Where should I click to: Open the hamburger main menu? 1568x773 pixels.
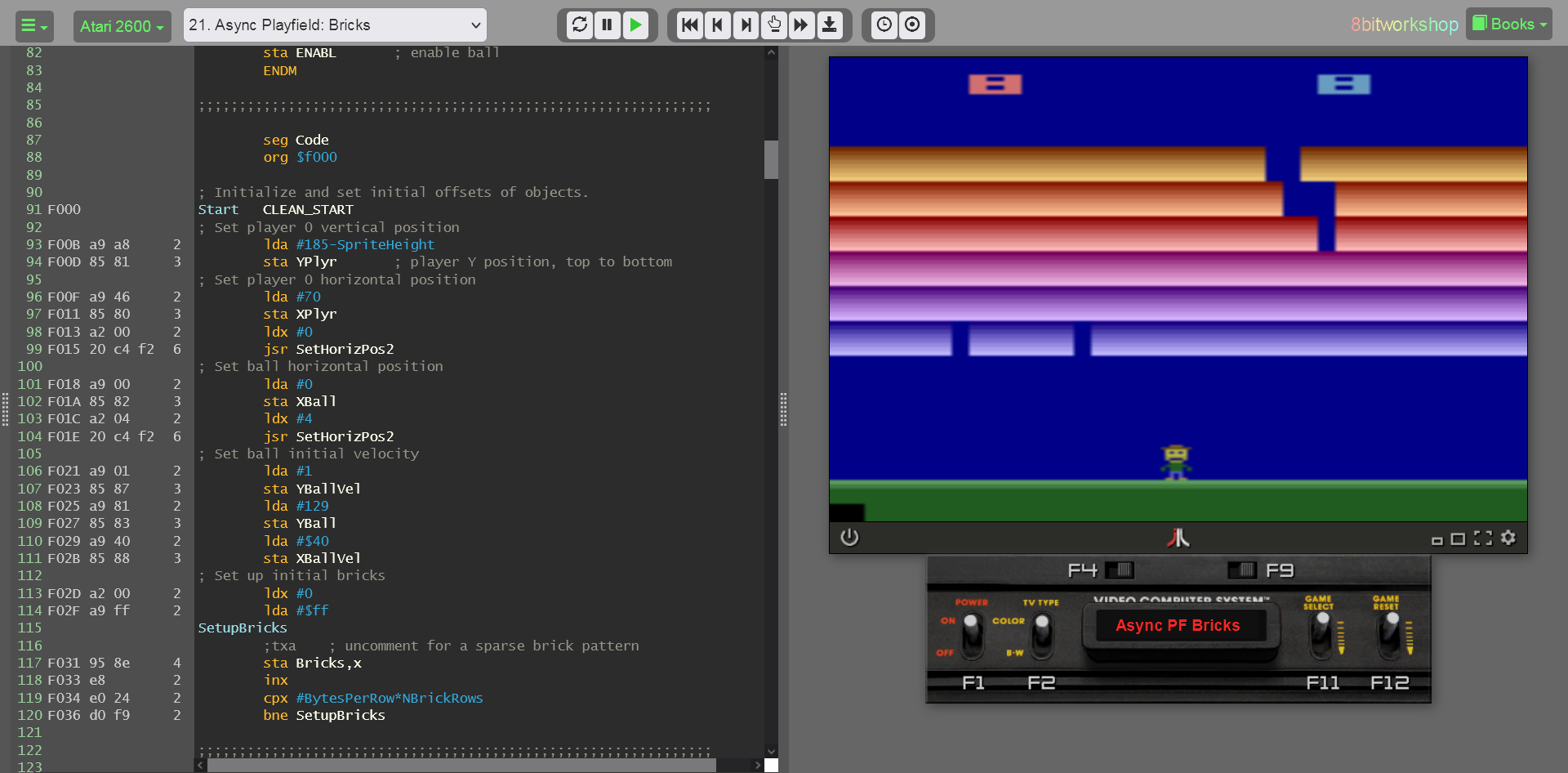pos(34,25)
